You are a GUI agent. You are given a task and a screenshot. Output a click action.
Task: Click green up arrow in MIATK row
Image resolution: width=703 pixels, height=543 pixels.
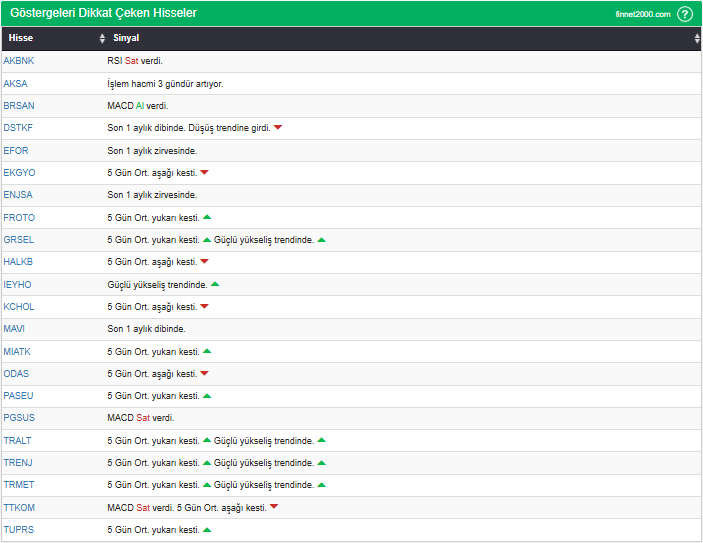click(x=207, y=351)
